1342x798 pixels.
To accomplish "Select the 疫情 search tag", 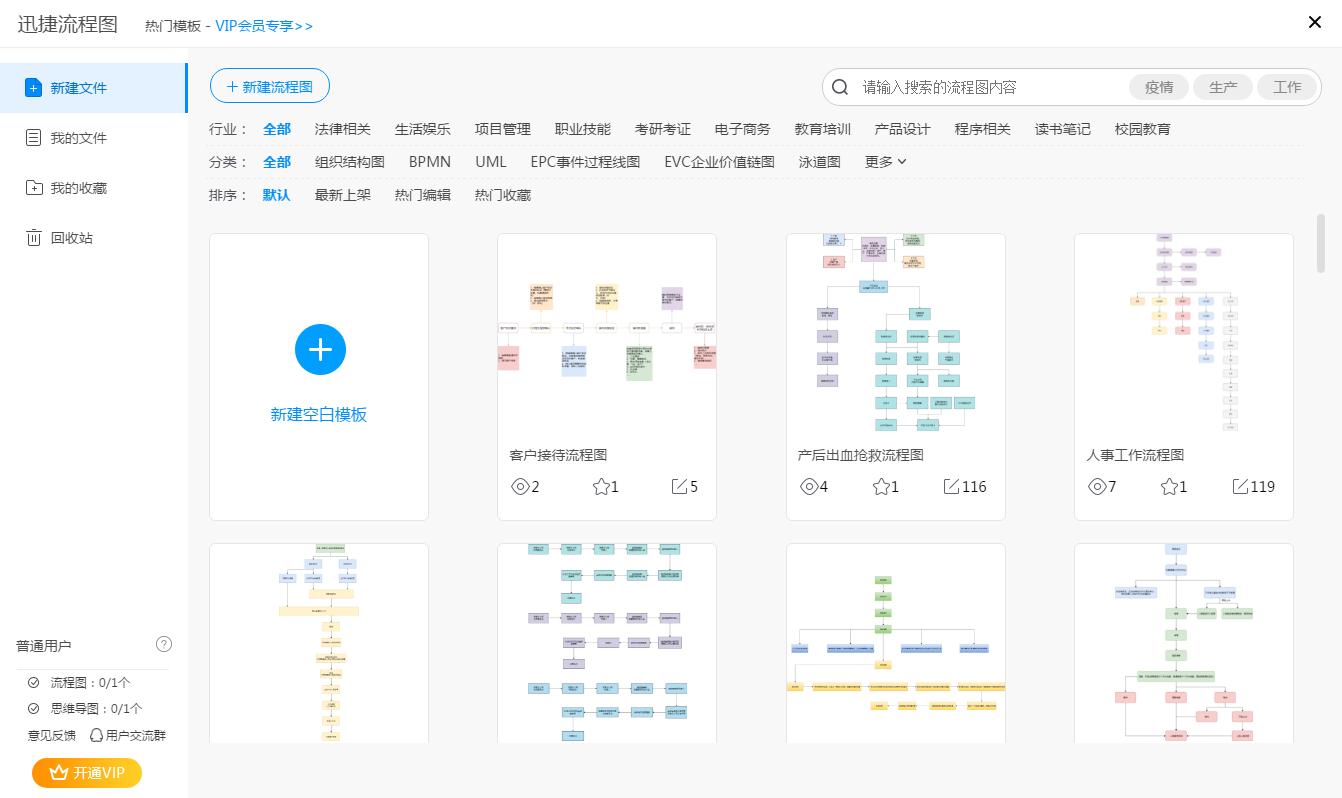I will (1159, 87).
